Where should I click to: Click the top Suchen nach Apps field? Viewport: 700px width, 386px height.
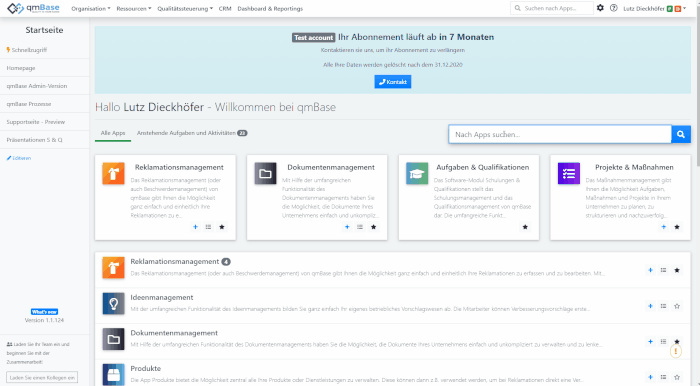(x=552, y=8)
